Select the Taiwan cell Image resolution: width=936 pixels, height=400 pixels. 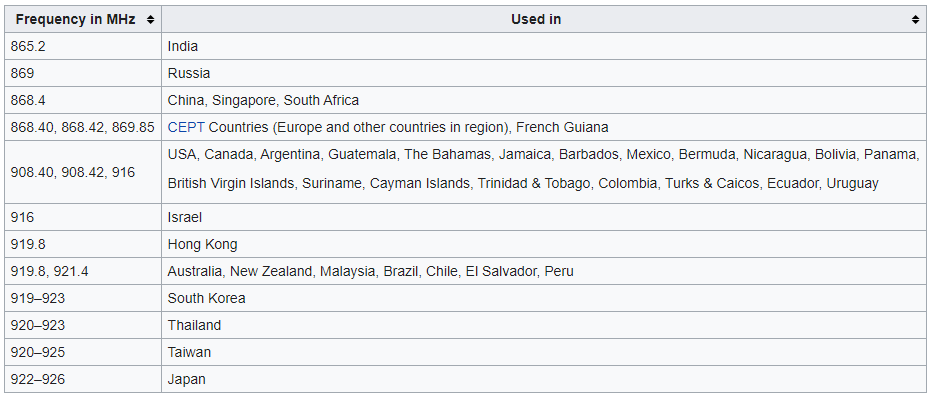[544, 352]
